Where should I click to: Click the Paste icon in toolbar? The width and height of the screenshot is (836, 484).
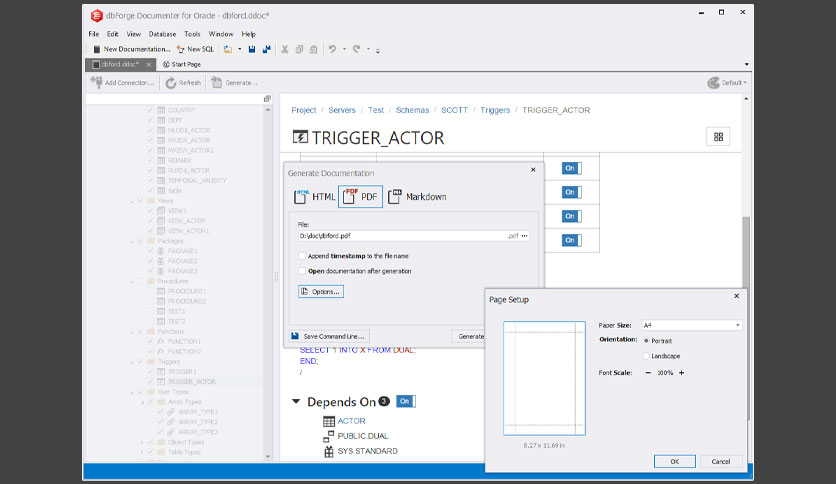coord(314,49)
